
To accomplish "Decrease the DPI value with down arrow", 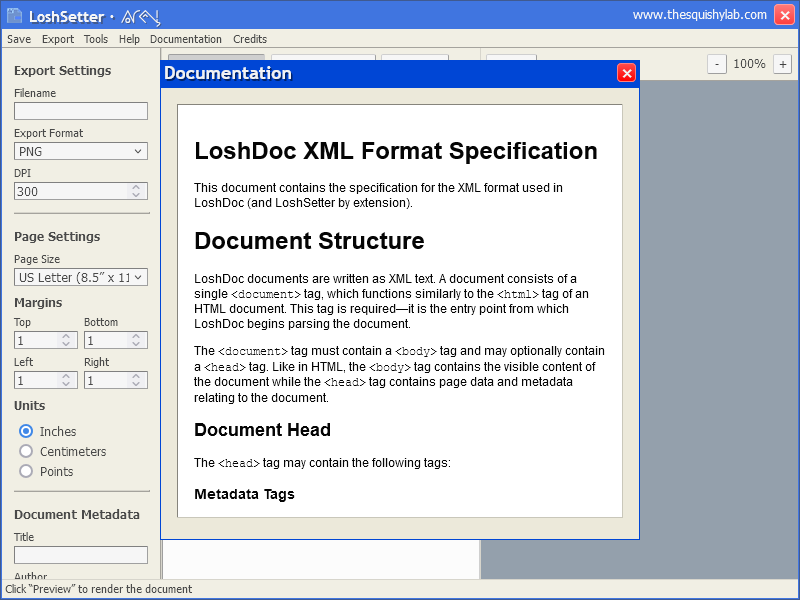I will point(136,195).
